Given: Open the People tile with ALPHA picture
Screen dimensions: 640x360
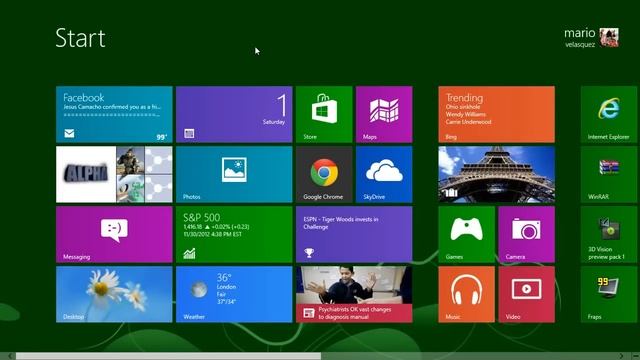Looking at the screenshot, I should [114, 174].
